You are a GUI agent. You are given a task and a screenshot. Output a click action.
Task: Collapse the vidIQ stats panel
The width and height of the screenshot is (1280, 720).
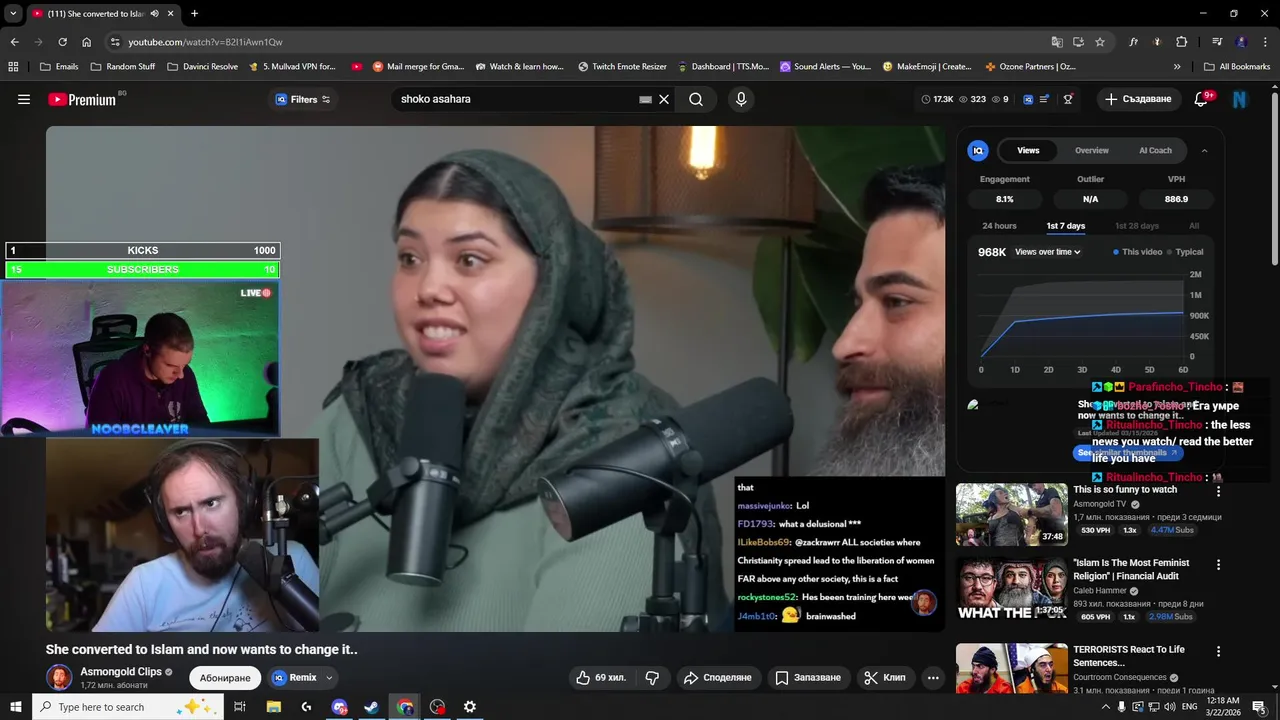point(1204,150)
